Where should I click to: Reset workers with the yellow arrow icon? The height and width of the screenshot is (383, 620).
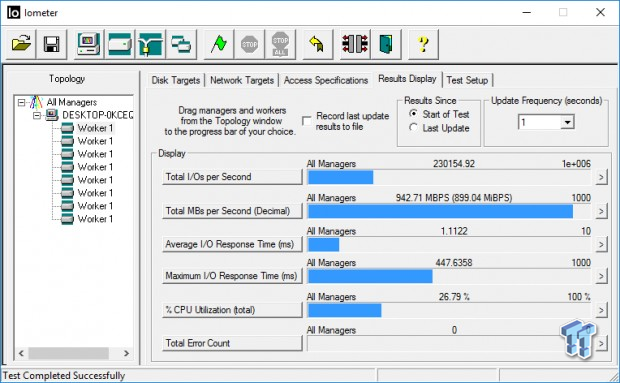[x=318, y=44]
